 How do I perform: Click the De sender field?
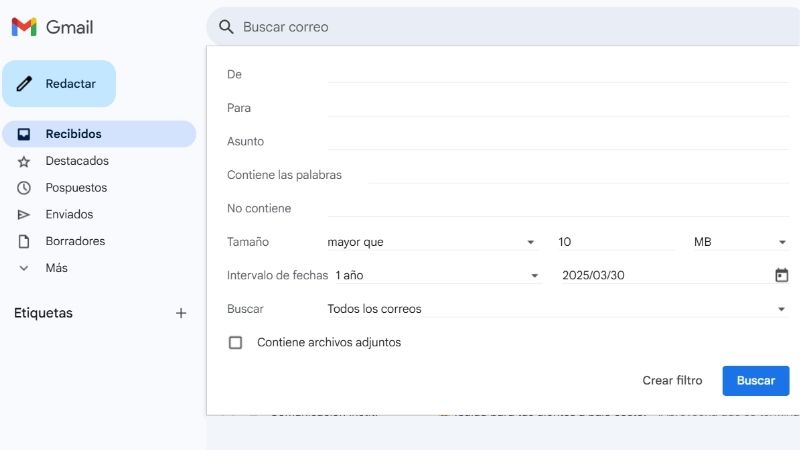[558, 74]
